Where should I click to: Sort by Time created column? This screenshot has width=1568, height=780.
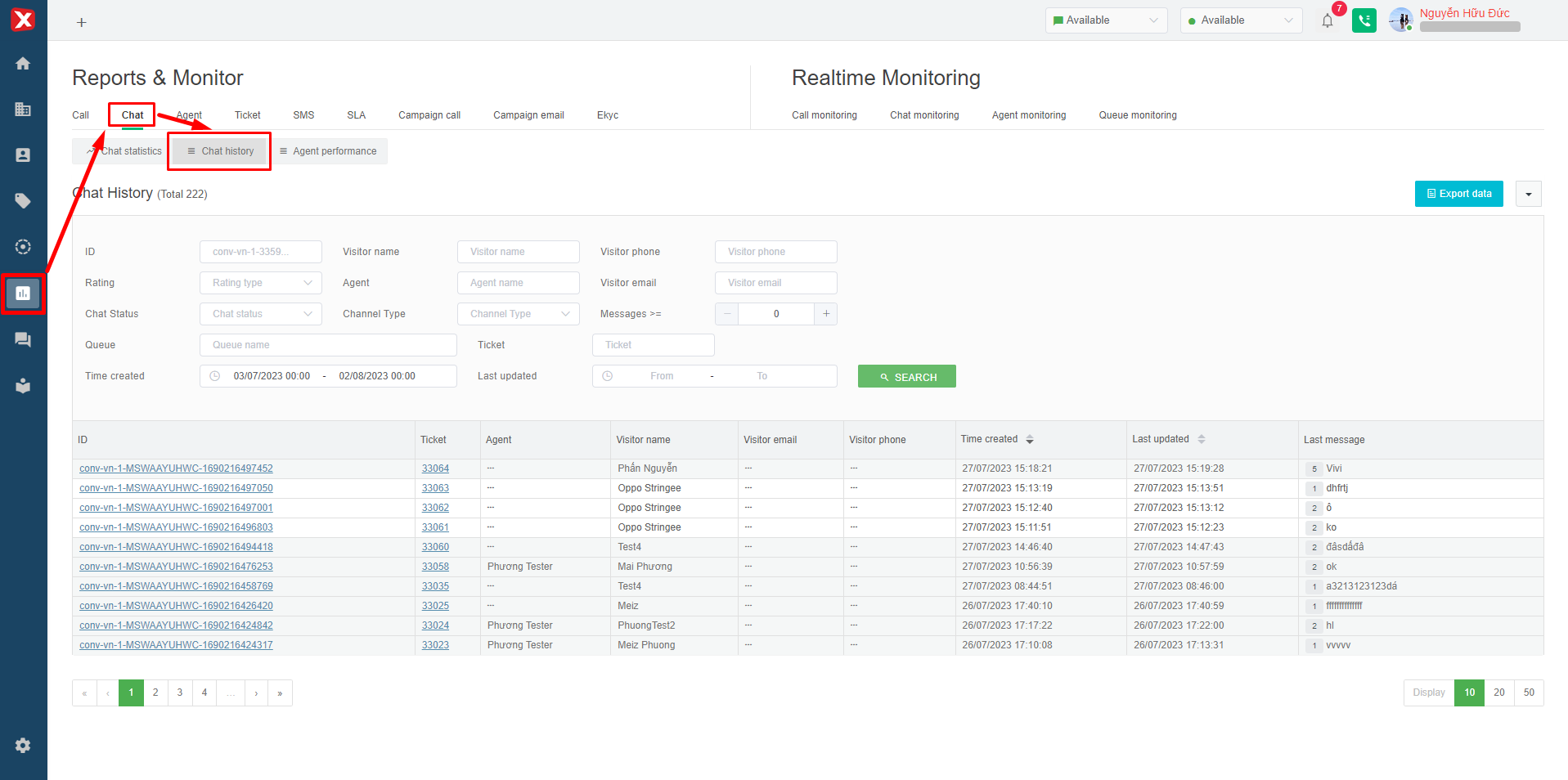1029,440
